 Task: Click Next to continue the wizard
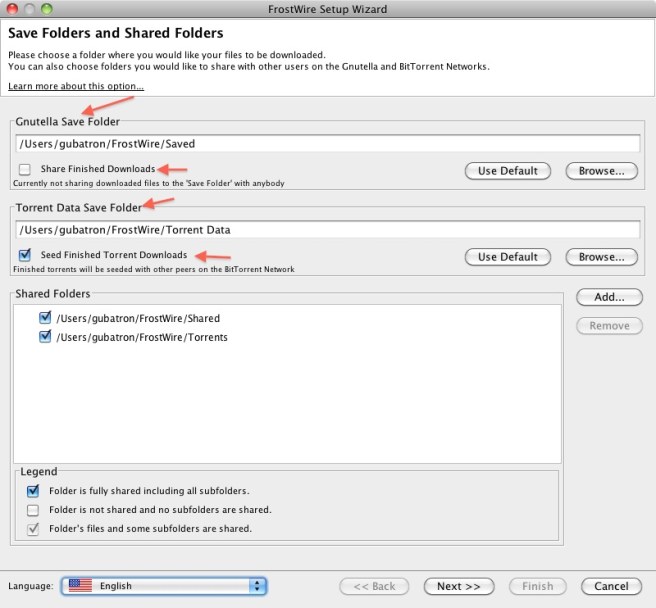point(459,586)
